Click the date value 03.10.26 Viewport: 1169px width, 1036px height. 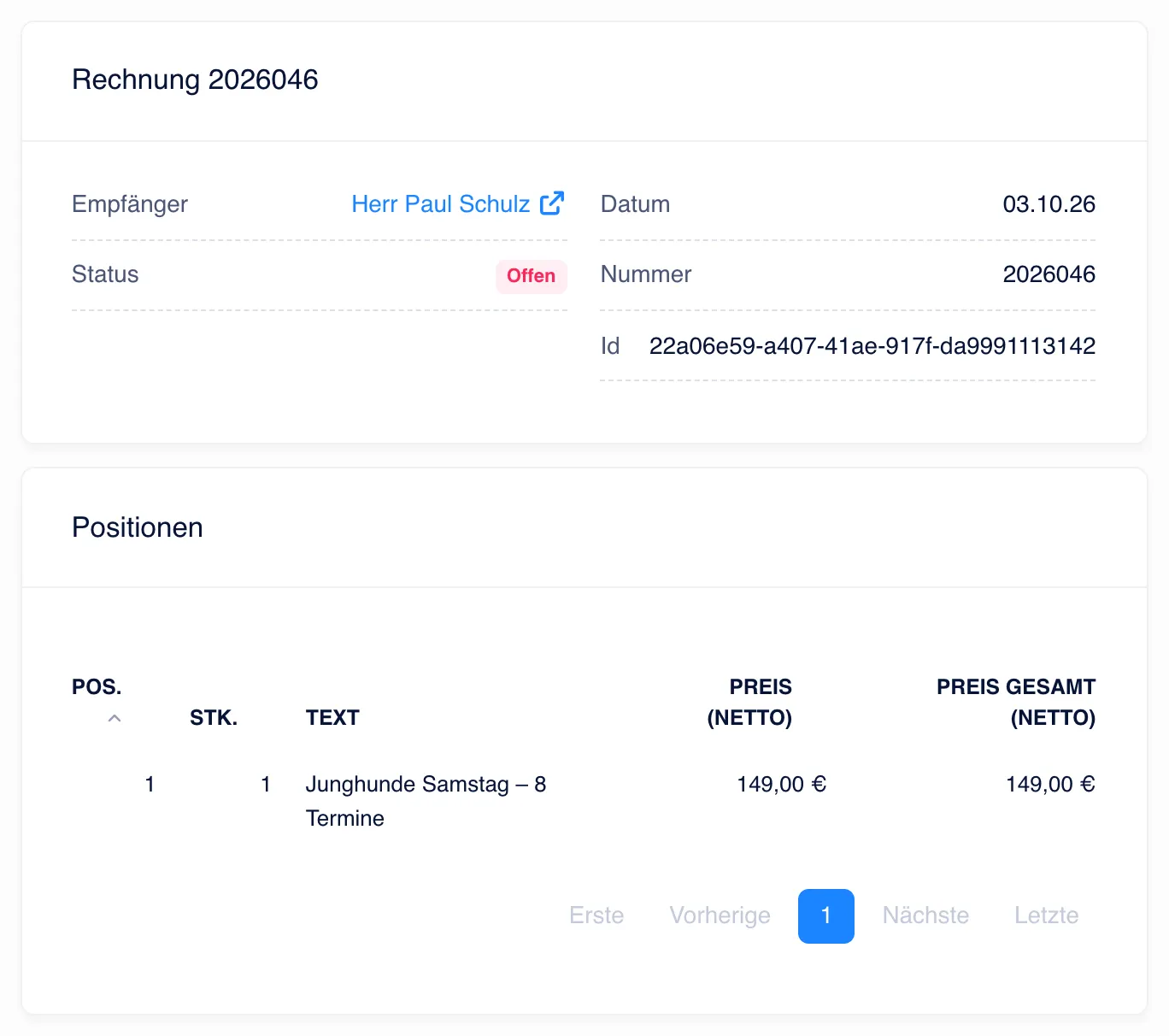(1049, 204)
